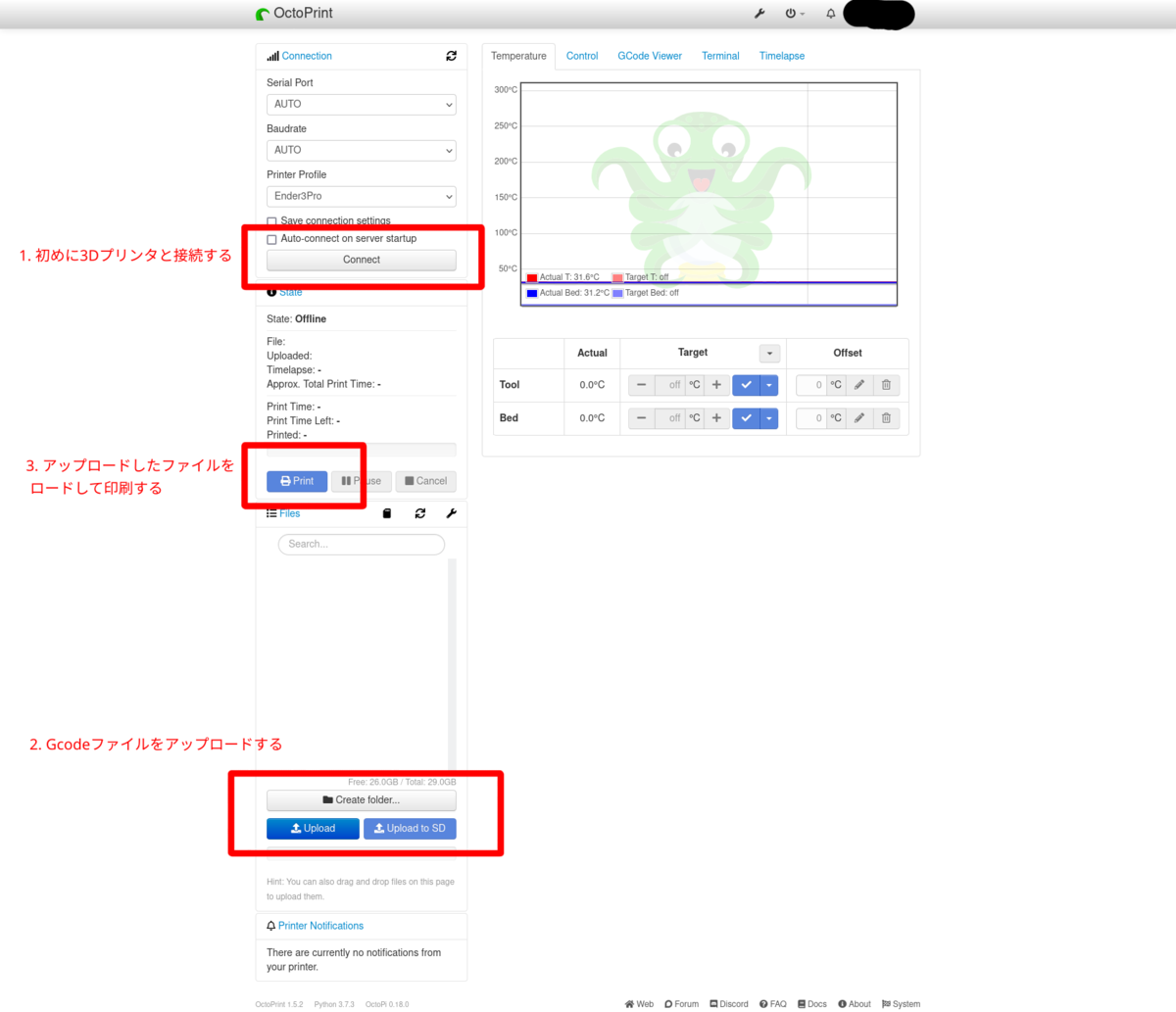This screenshot has height=1012, width=1176.
Task: Clear Tool offset trash icon
Action: 886,385
